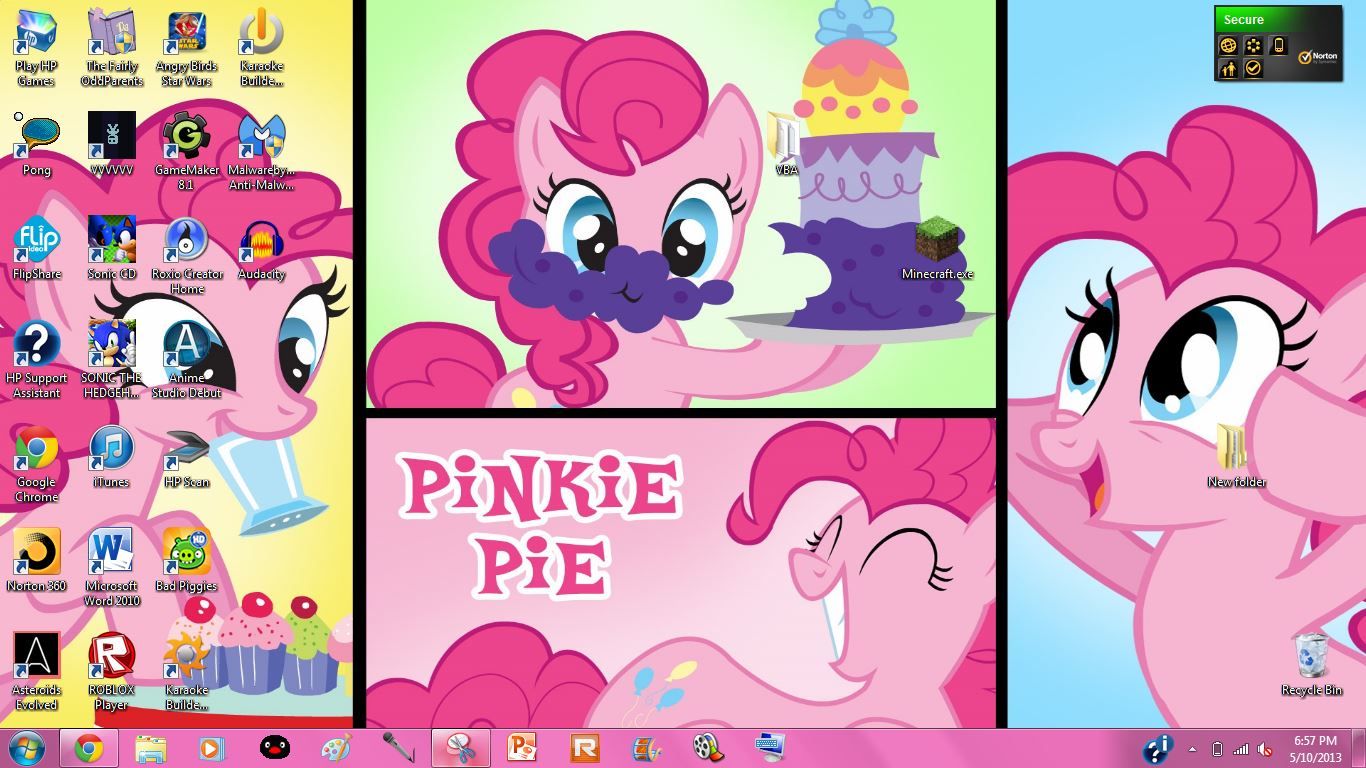Open ROBLOX from the taskbar
Image resolution: width=1366 pixels, height=768 pixels.
tap(583, 747)
